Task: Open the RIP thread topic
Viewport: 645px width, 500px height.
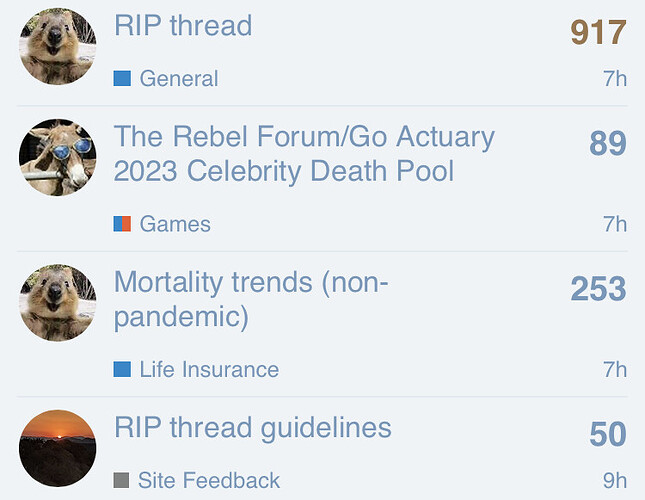Action: point(183,26)
